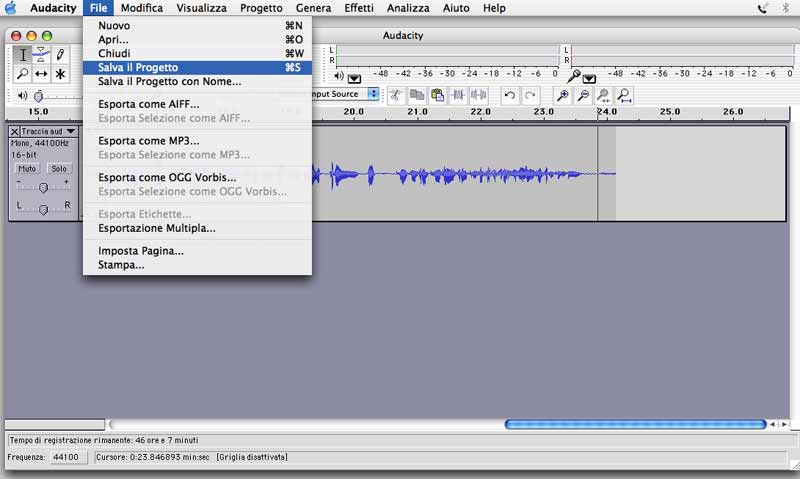This screenshot has height=479, width=800.
Task: Toggle Solo on the audio track
Action: [59, 169]
